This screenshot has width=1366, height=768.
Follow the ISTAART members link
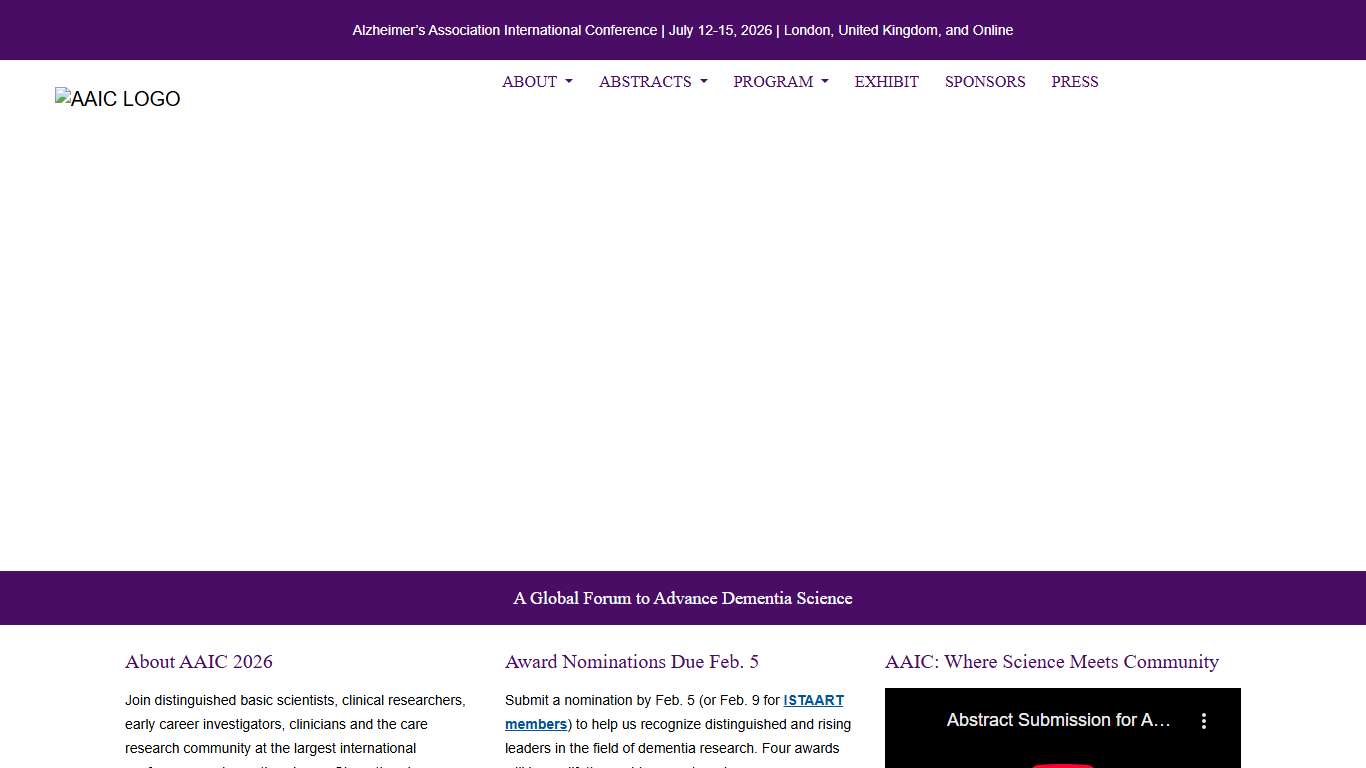813,700
